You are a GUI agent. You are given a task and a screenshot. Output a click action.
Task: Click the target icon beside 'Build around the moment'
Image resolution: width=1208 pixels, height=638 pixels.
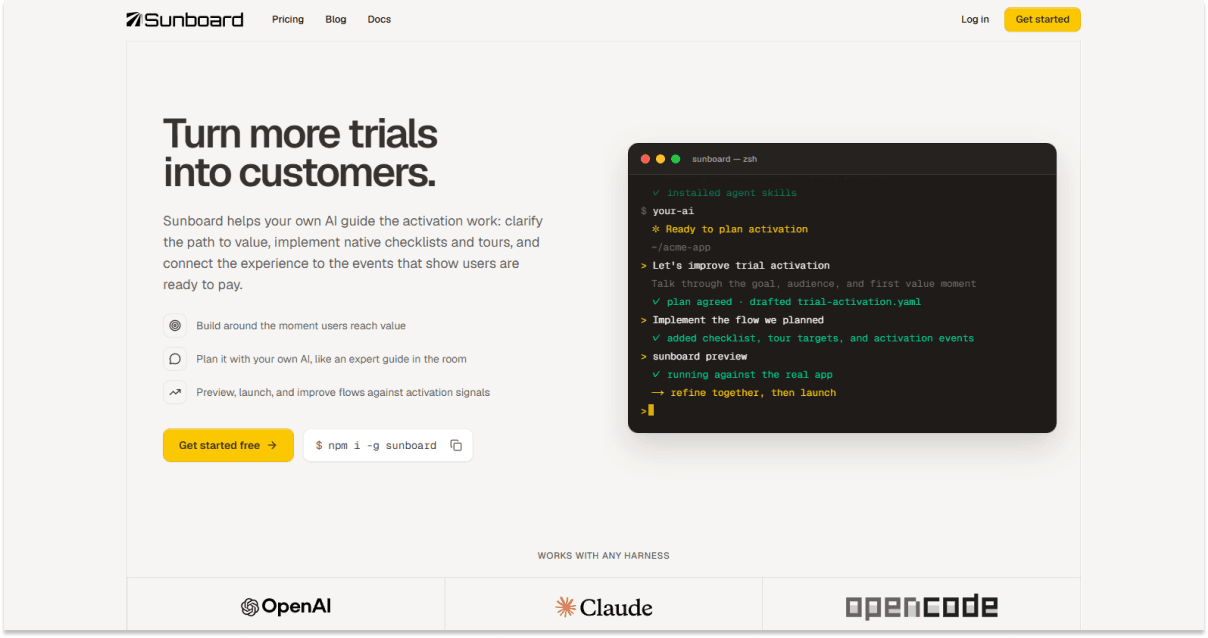coord(175,325)
